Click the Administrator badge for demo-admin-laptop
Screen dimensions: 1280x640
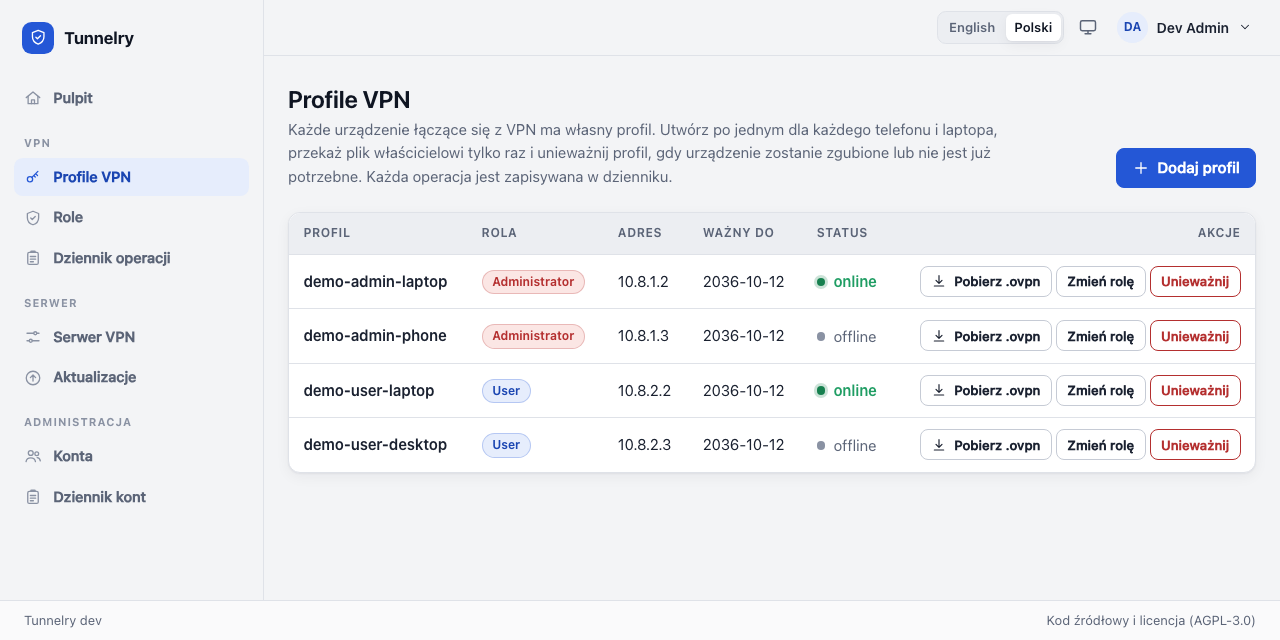[533, 281]
